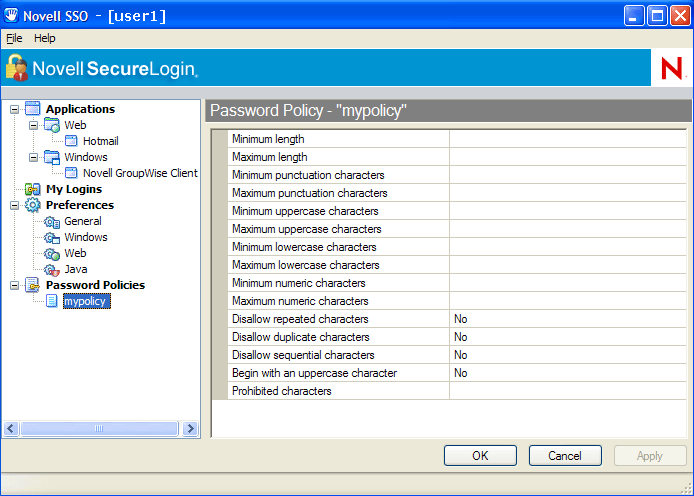Select the Hotmail tree item label
The image size is (694, 496).
pos(100,141)
